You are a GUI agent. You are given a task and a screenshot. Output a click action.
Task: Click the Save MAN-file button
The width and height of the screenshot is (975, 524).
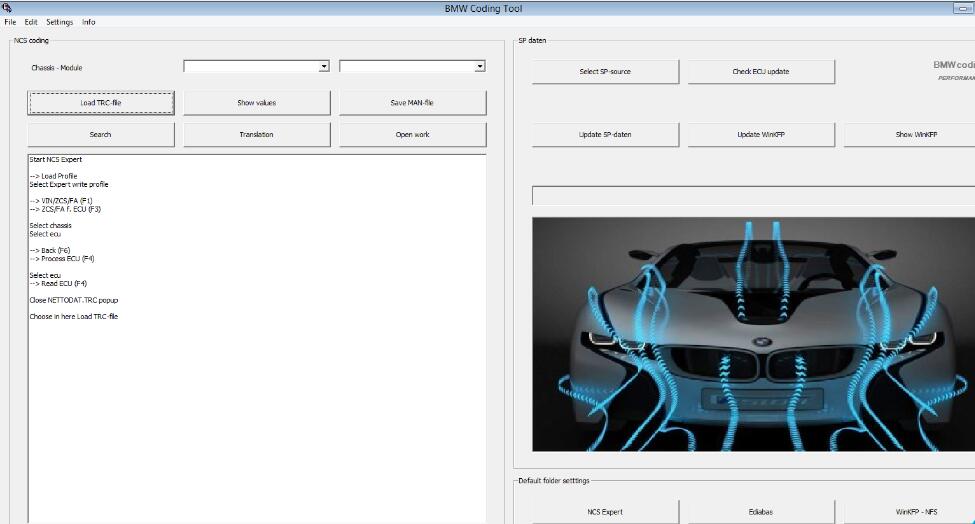pyautogui.click(x=412, y=103)
